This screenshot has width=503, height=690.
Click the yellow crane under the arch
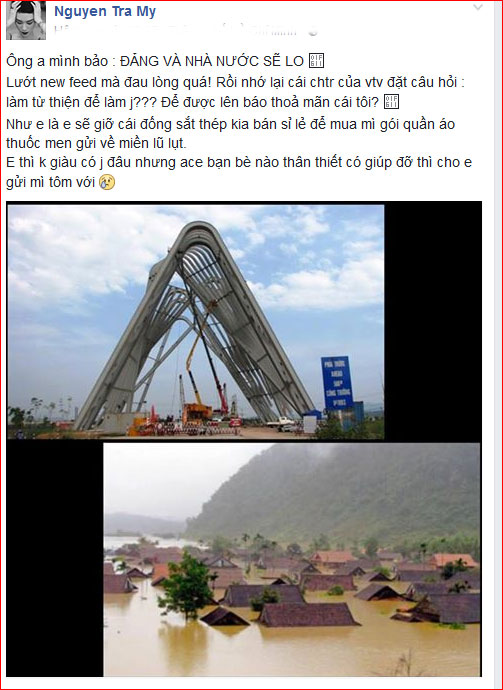point(195,374)
